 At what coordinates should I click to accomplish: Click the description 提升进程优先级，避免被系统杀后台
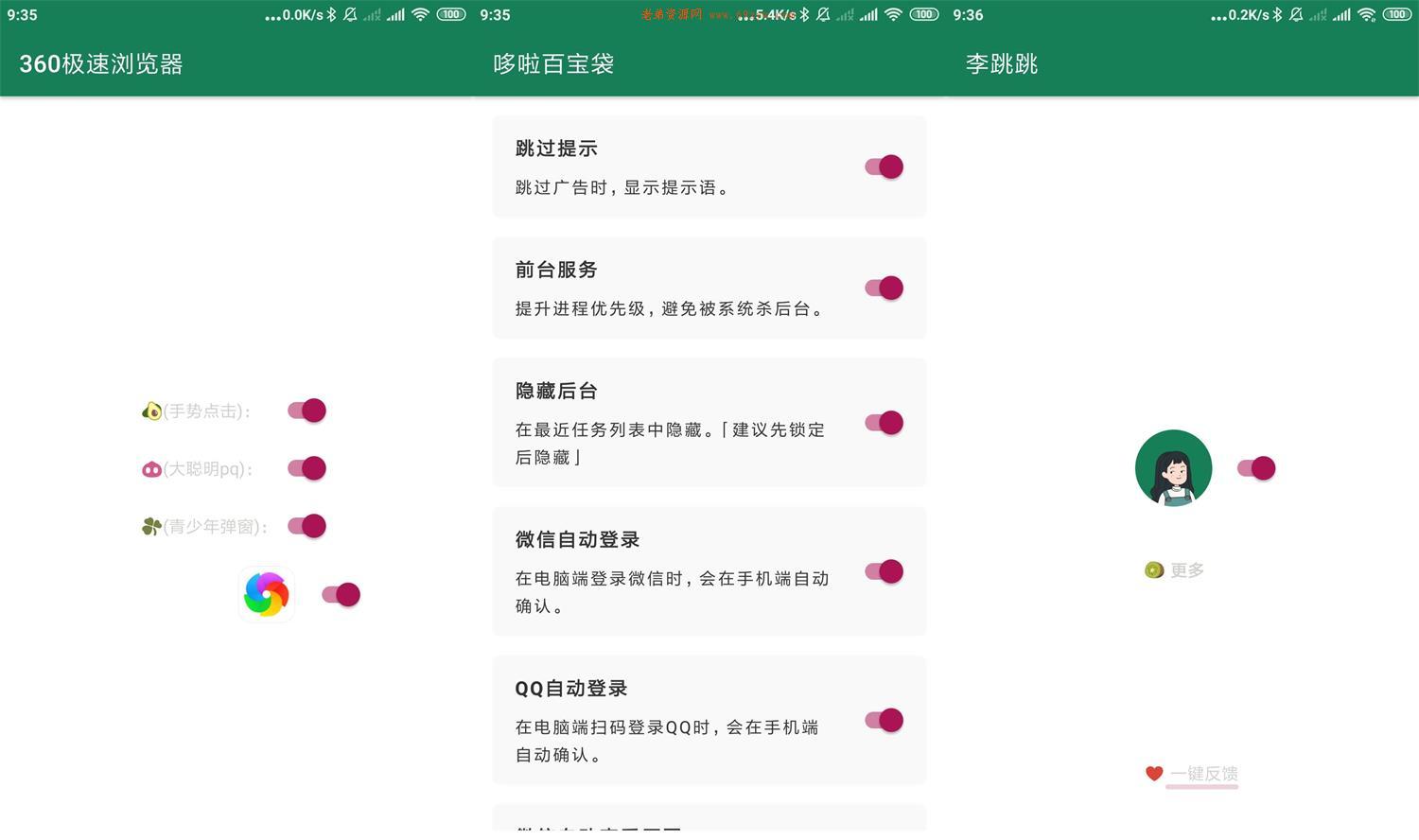click(x=671, y=308)
